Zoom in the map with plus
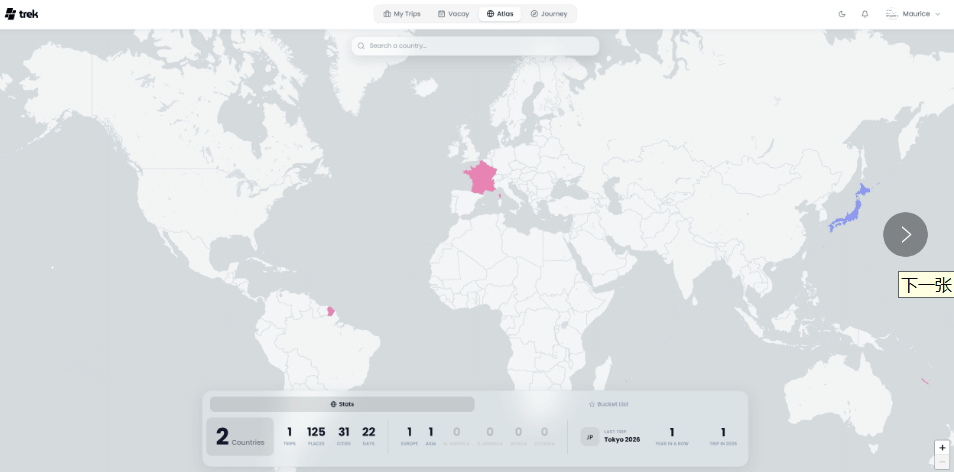Image resolution: width=954 pixels, height=472 pixels. (x=942, y=448)
